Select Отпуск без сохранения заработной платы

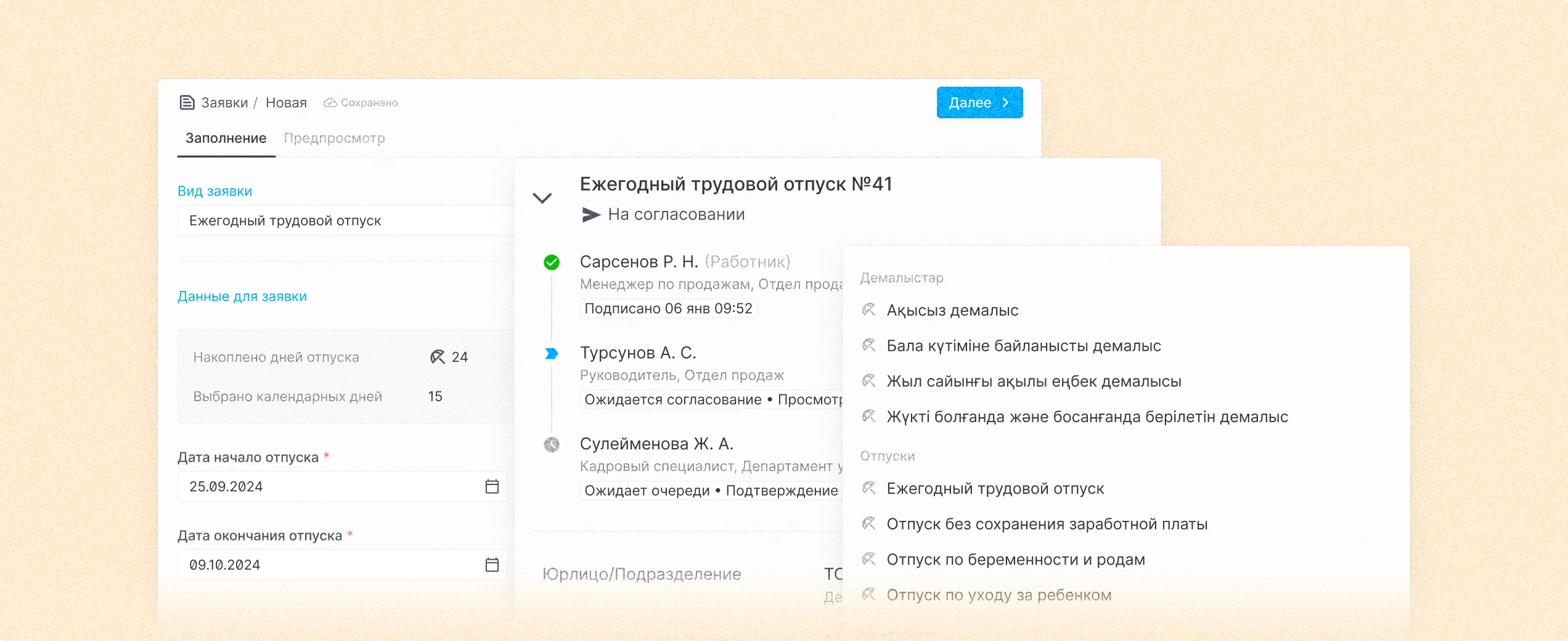coord(1047,524)
